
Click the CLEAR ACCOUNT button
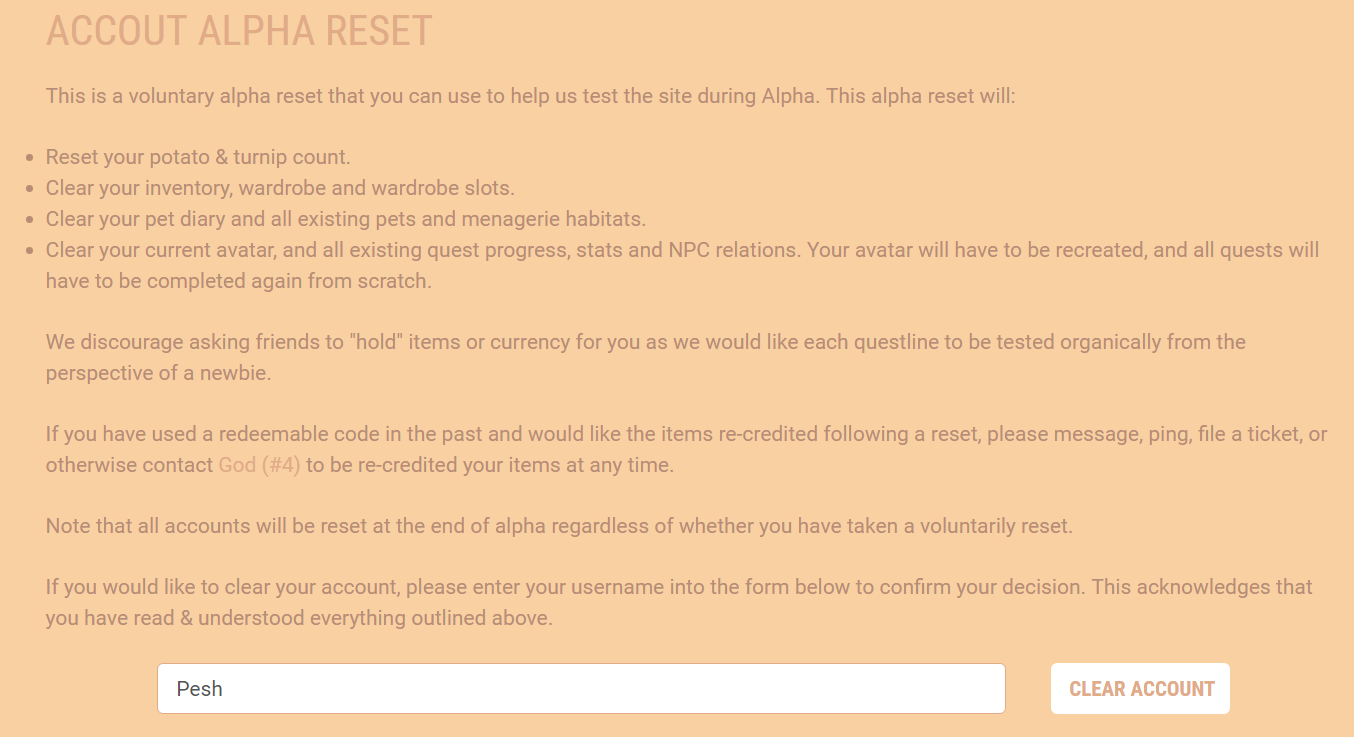(1140, 689)
